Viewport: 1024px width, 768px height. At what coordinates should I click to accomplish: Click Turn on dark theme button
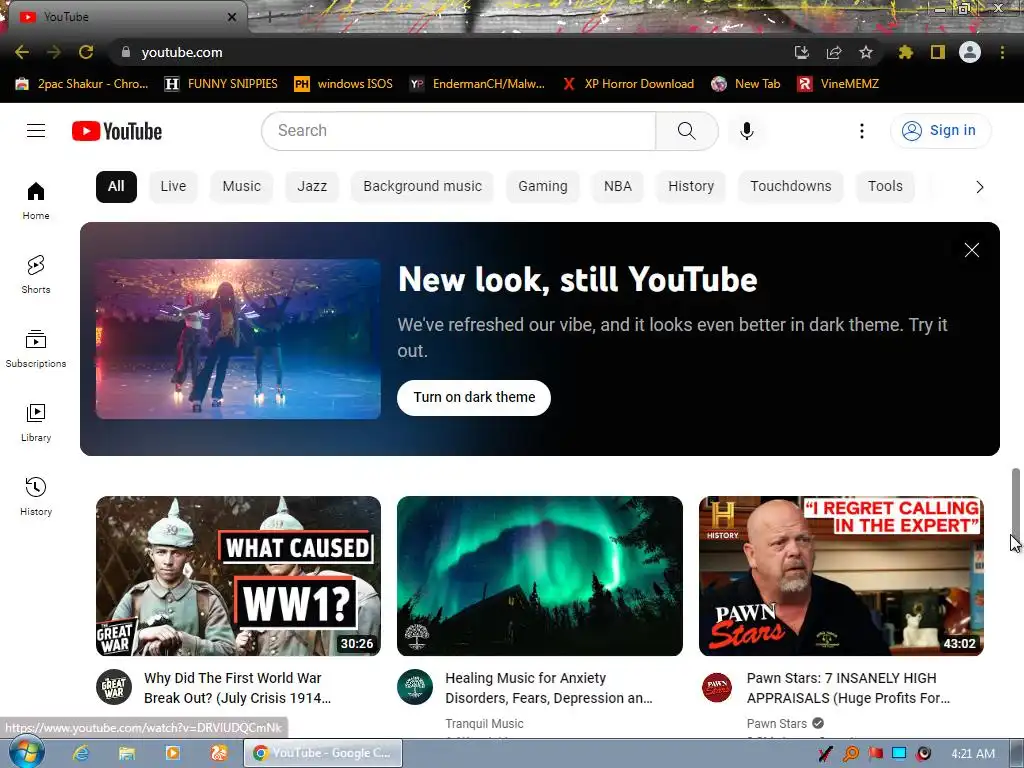474,398
